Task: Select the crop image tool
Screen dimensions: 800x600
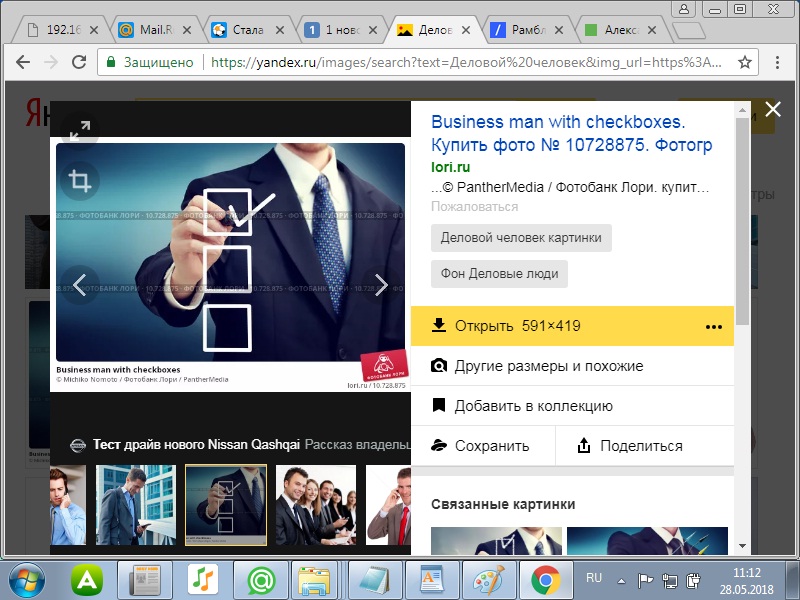Action: click(80, 181)
